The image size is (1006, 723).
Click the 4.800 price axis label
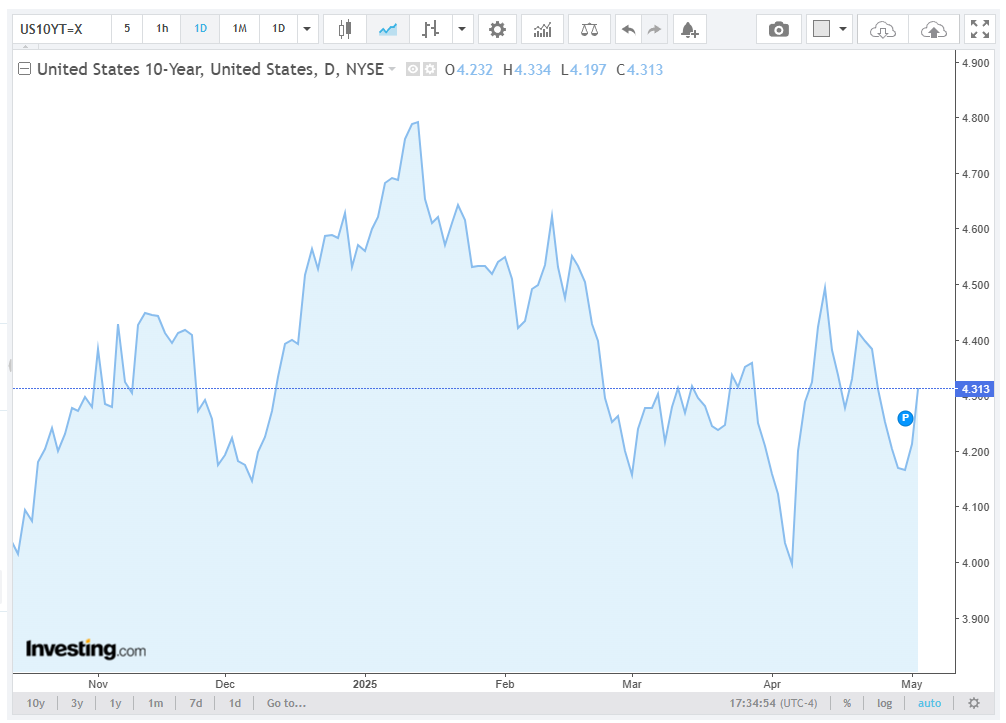[975, 118]
